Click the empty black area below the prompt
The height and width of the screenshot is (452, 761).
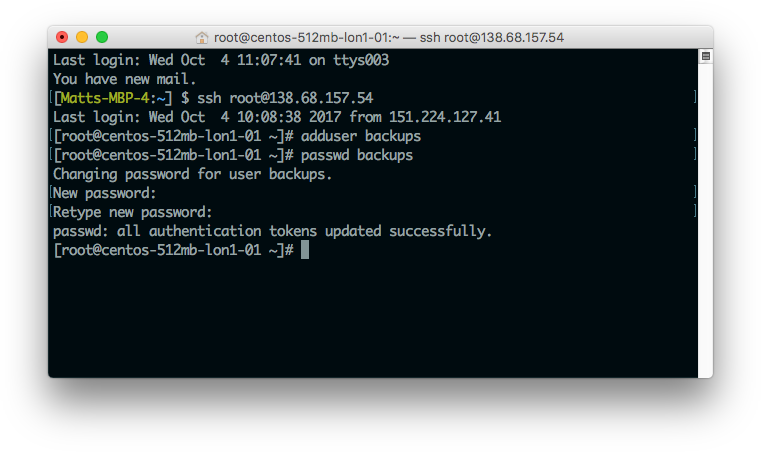tap(373, 318)
